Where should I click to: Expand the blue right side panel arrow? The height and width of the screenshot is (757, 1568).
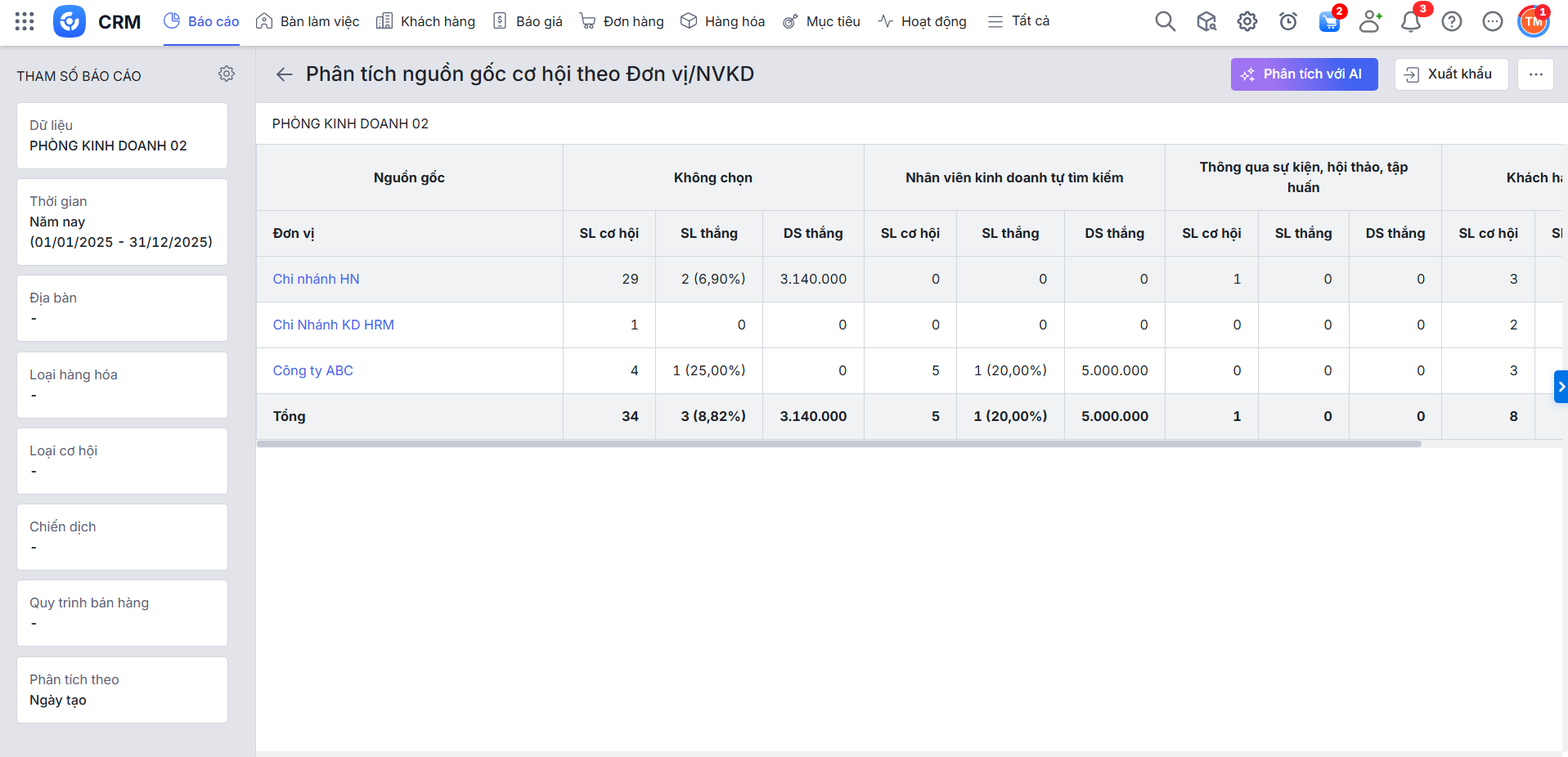1561,387
